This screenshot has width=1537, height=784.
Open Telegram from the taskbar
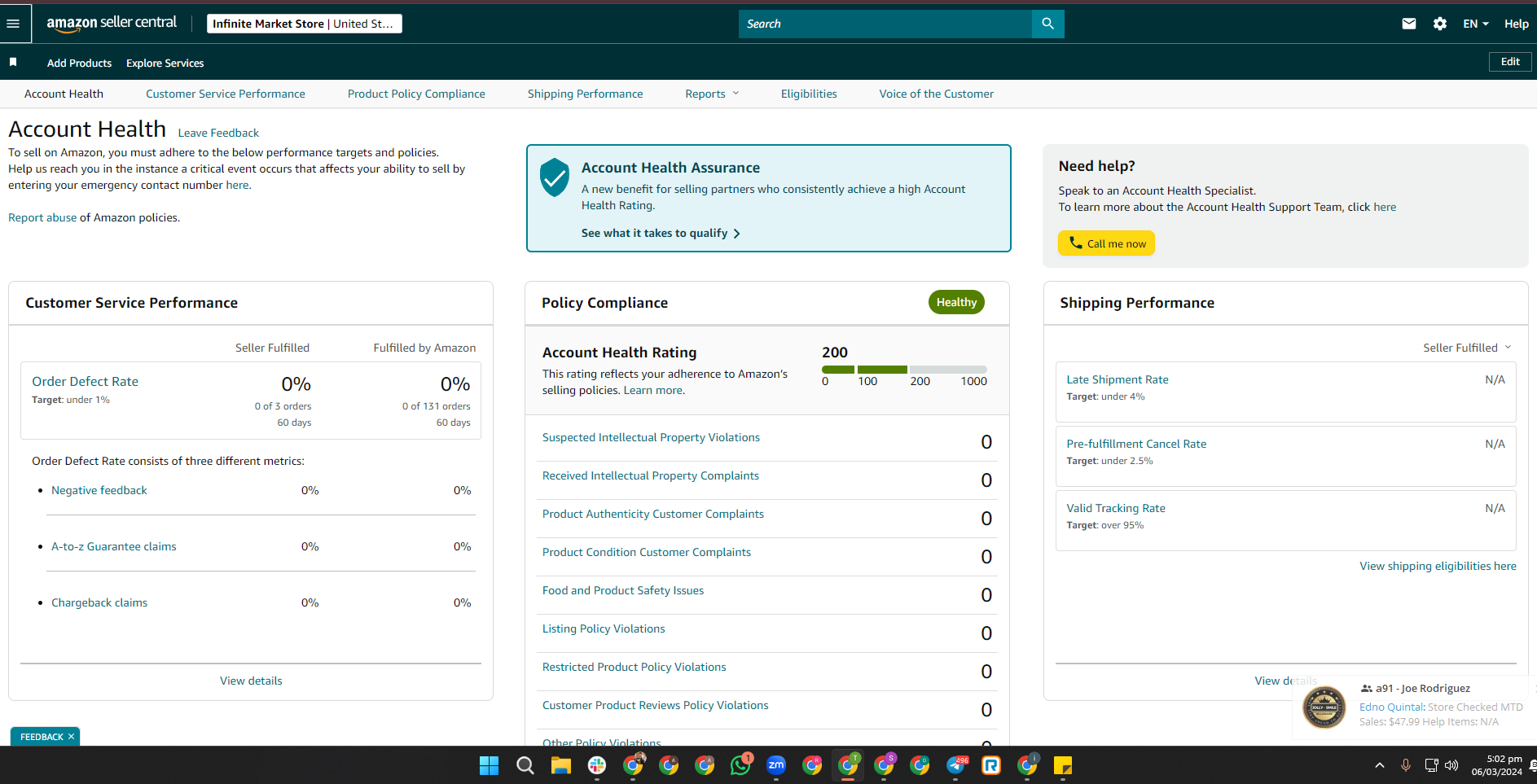(x=955, y=765)
